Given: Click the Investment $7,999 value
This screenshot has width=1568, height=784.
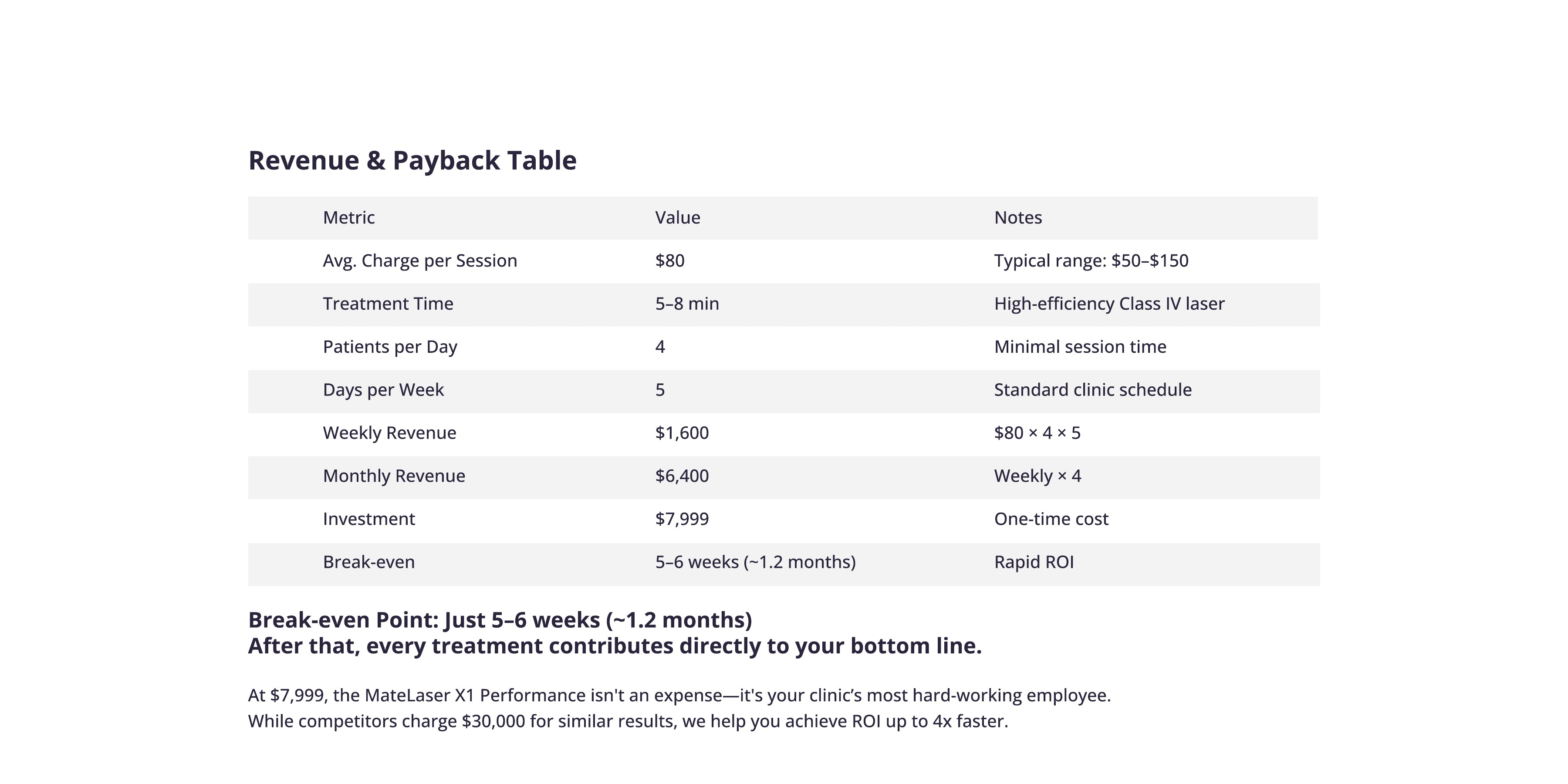Looking at the screenshot, I should pyautogui.click(x=682, y=519).
